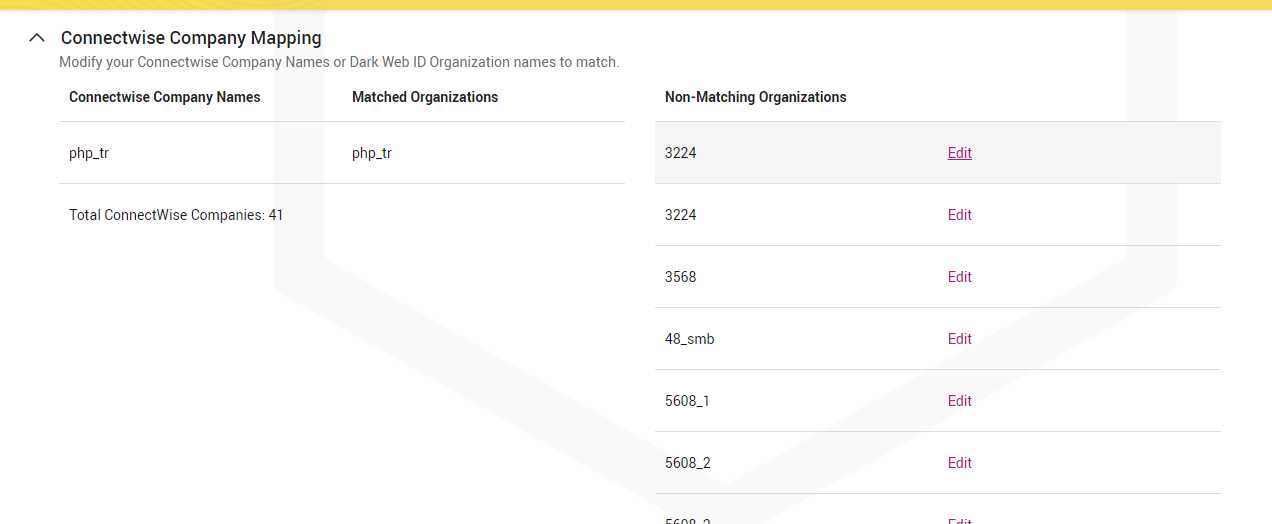The width and height of the screenshot is (1272, 524).
Task: Select the 5608_2 organization name
Action: coord(687,463)
